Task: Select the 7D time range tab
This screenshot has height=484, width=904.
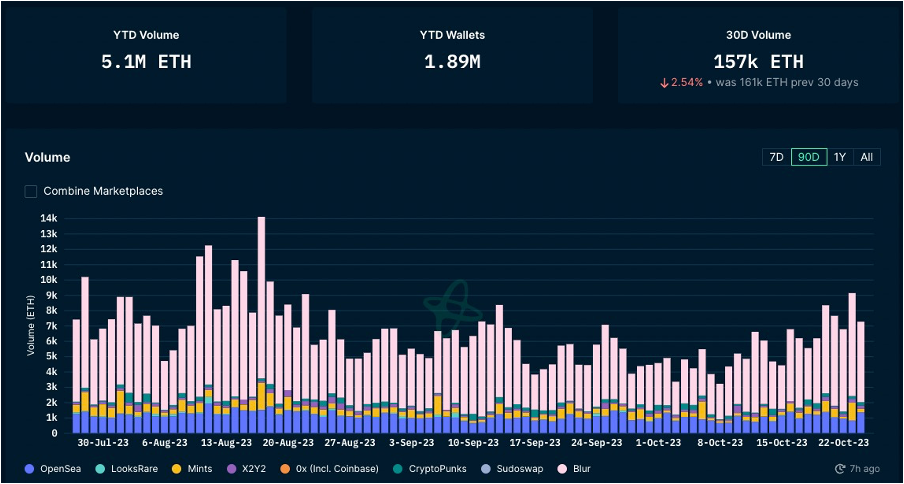Action: pyautogui.click(x=775, y=157)
